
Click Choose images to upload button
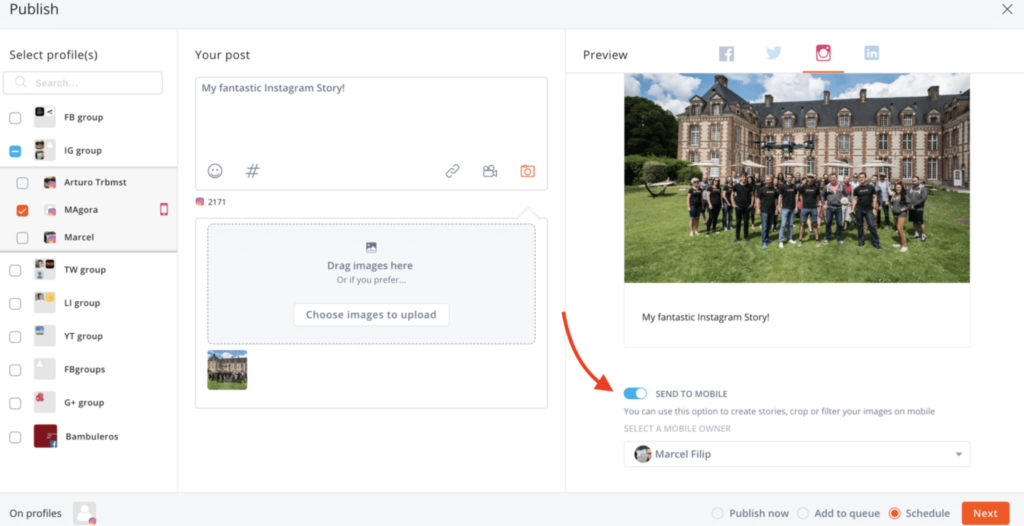coord(371,314)
